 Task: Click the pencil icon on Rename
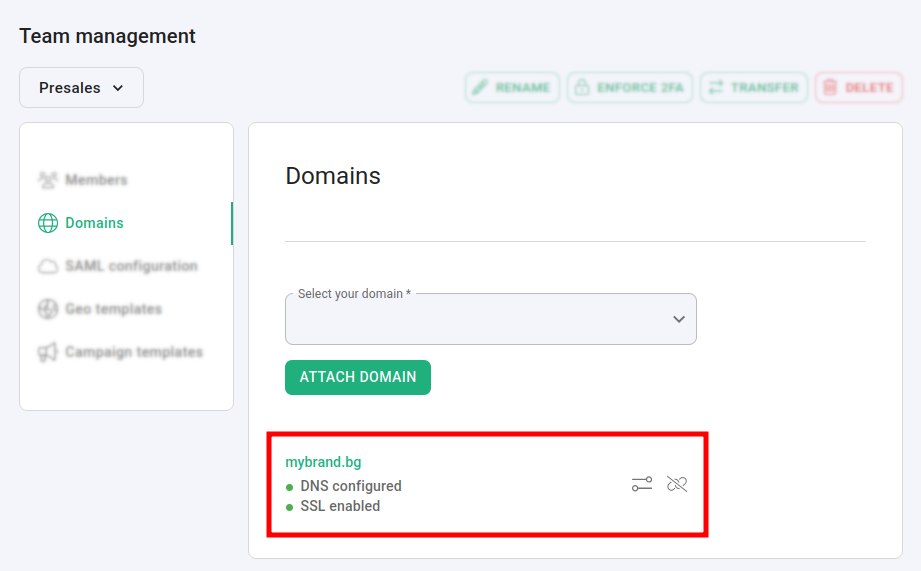(480, 88)
